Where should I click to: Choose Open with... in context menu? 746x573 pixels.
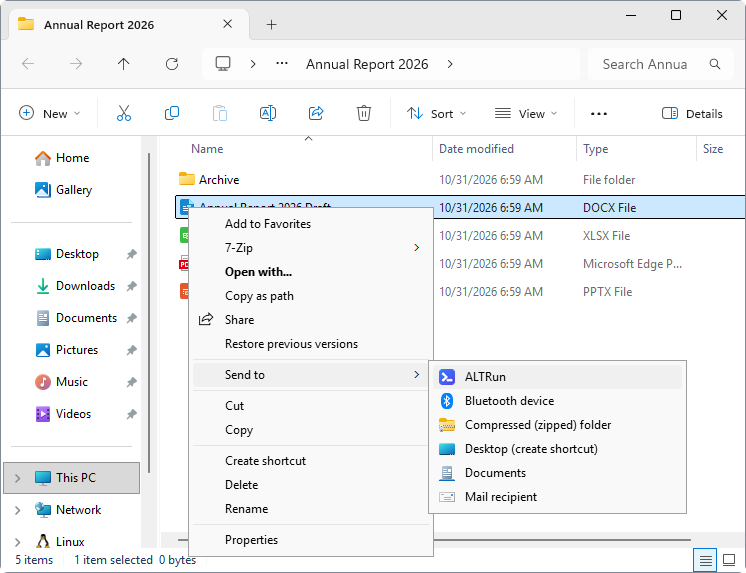click(x=311, y=272)
